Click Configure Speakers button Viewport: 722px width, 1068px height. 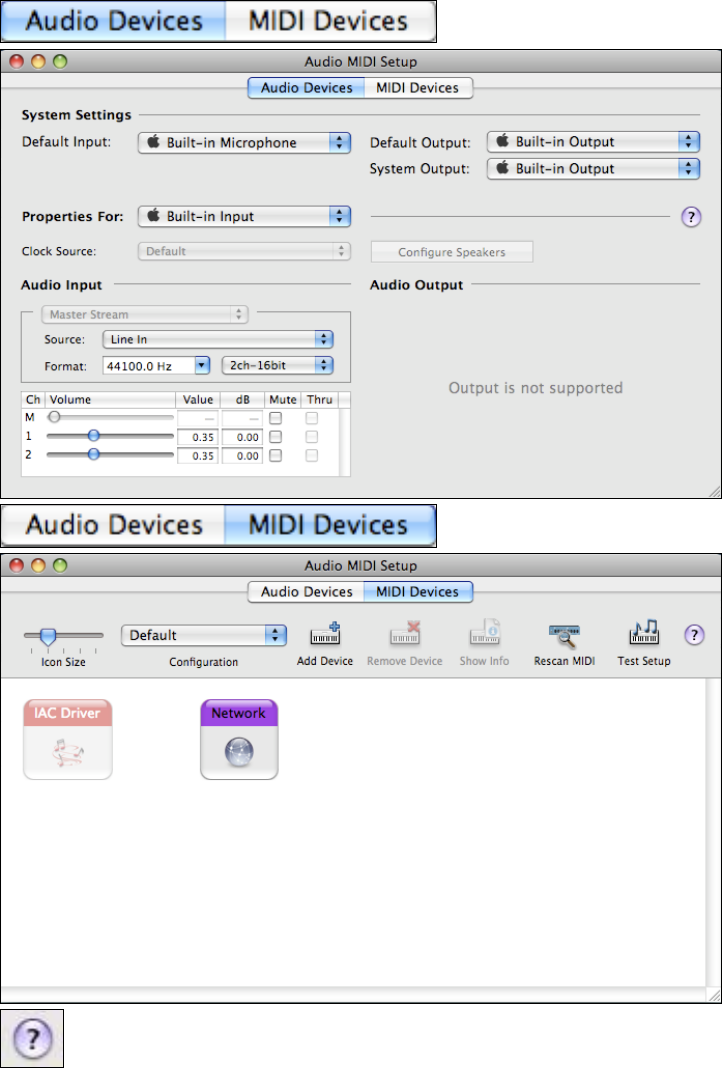[452, 252]
